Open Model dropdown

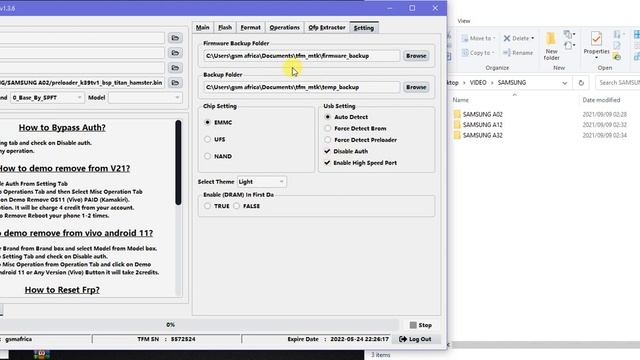click(145, 98)
